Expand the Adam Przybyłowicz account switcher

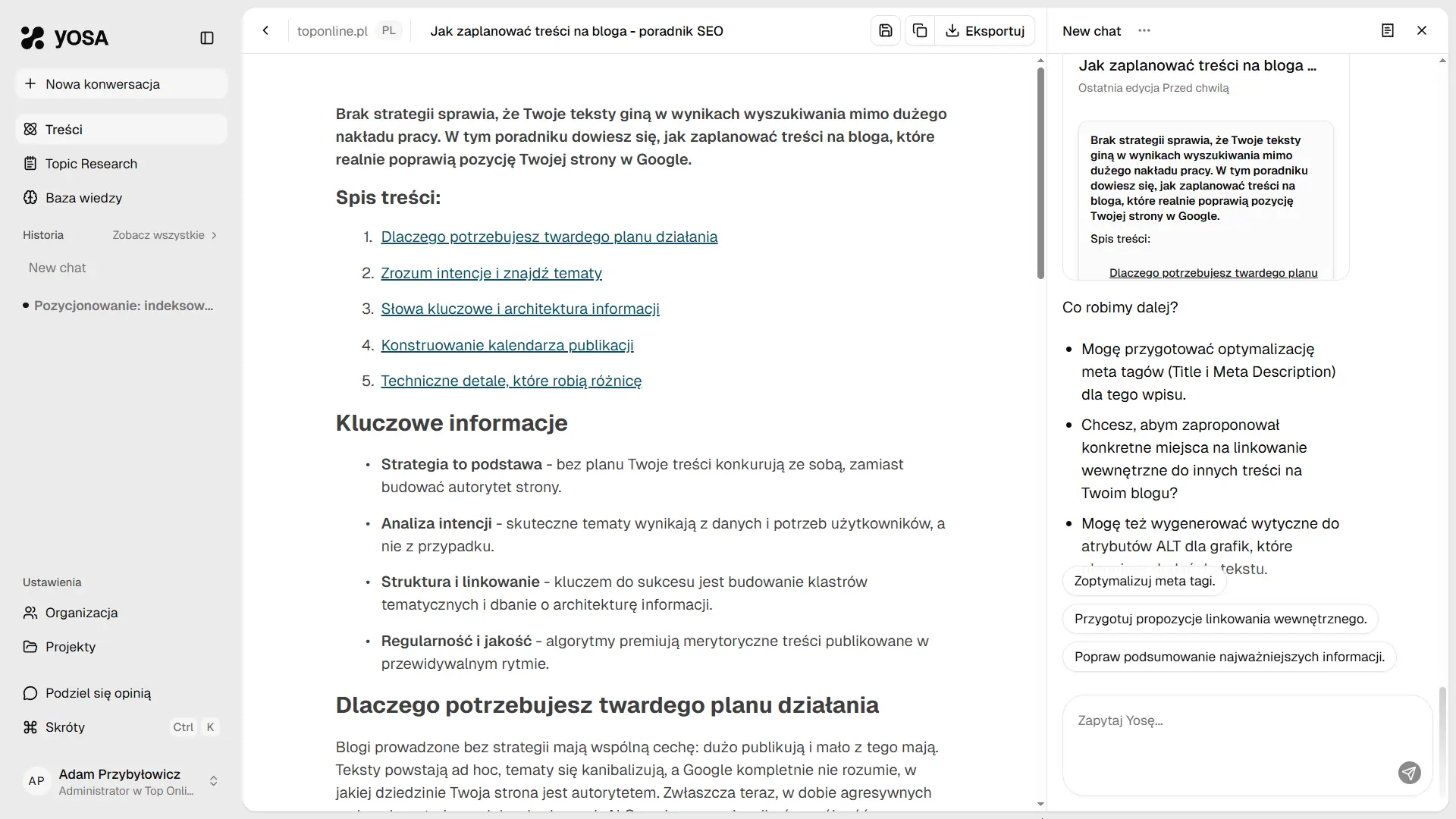click(213, 781)
